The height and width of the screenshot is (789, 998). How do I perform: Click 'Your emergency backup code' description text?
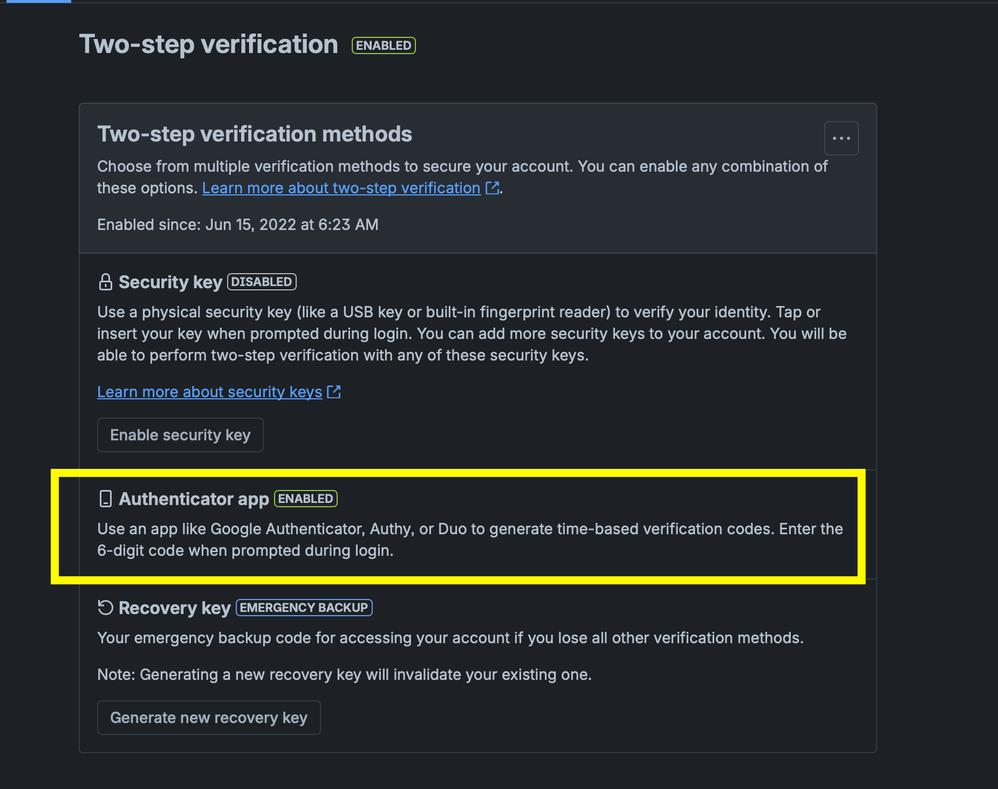click(x=450, y=638)
